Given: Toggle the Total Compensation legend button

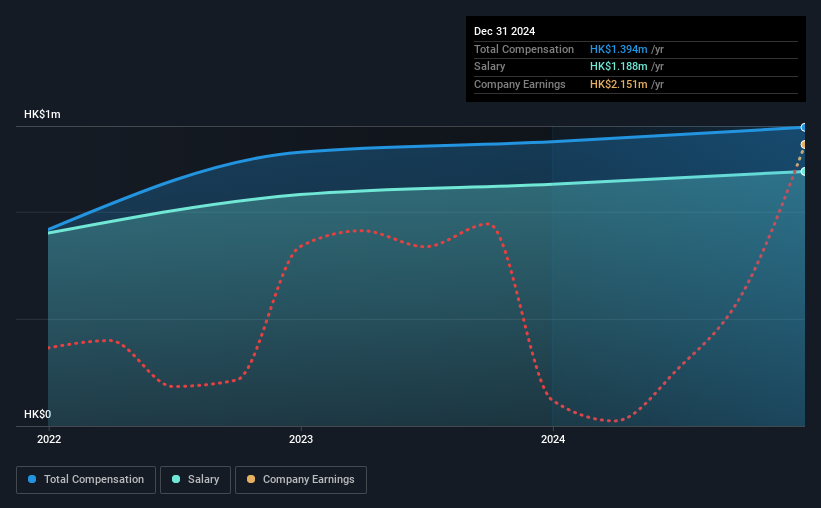Looking at the screenshot, I should click(x=86, y=480).
